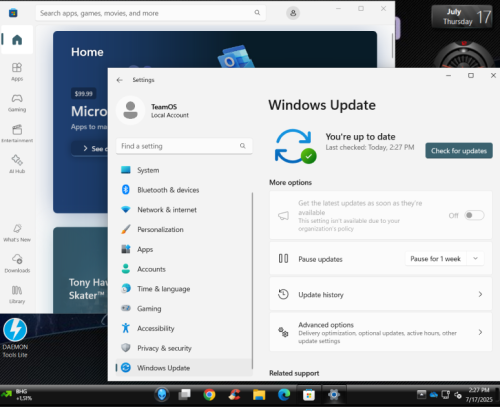Open Network & internet settings

pos(184,210)
